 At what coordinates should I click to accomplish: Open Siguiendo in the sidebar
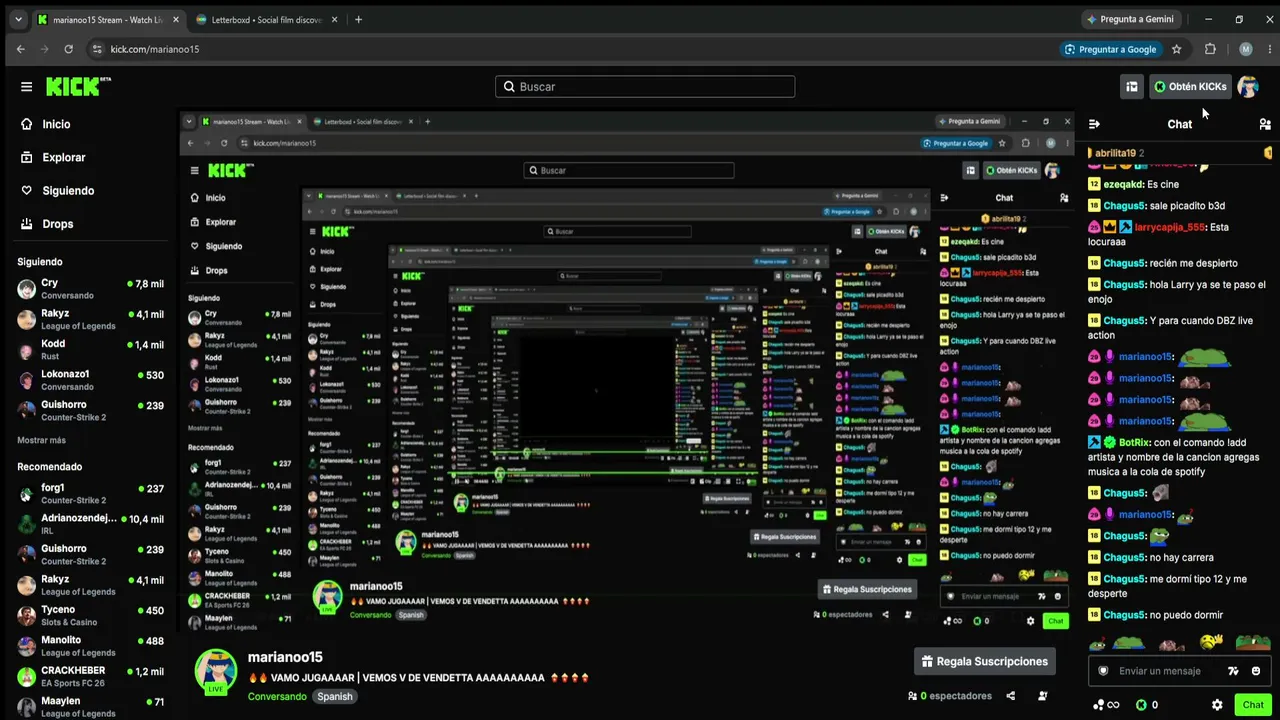pos(68,190)
